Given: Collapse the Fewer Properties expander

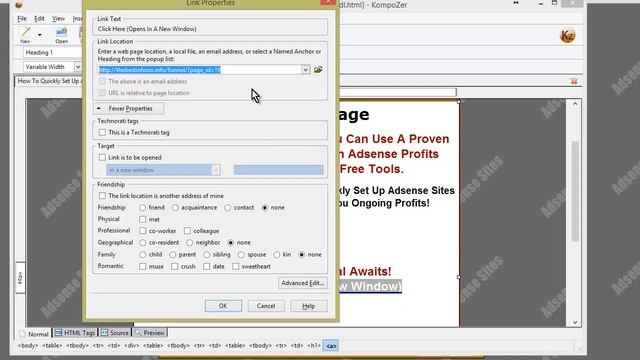Looking at the screenshot, I should (x=129, y=109).
